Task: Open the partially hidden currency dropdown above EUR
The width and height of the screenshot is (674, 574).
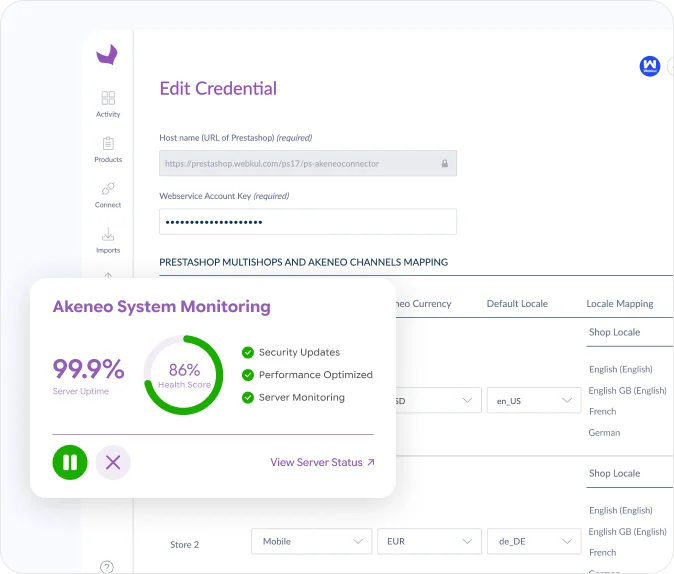Action: click(438, 400)
